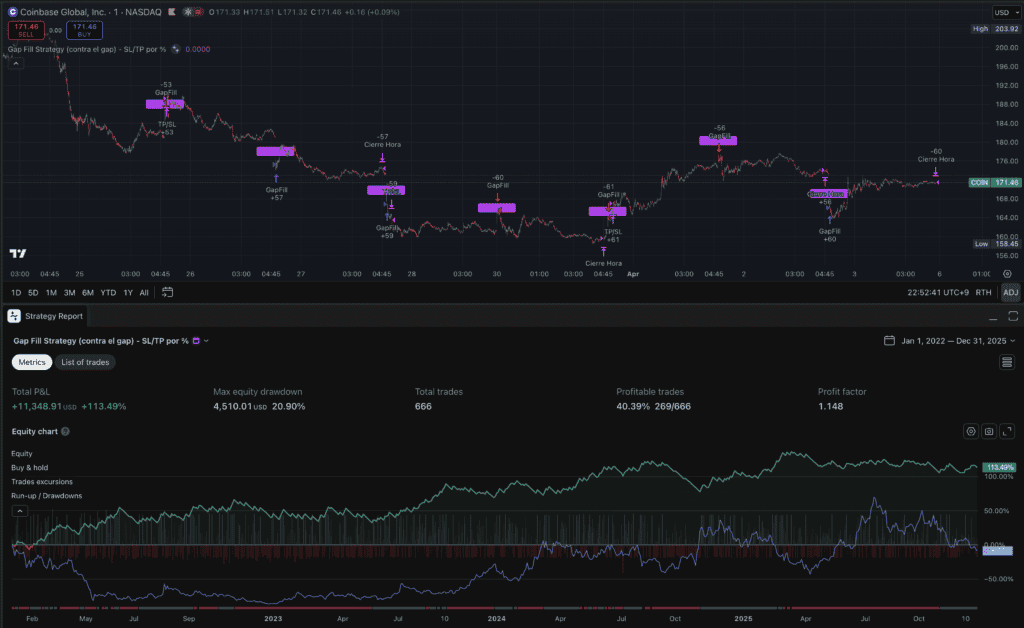Open the Strategy Report tab
Viewport: 1024px width, 628px height.
coord(46,316)
